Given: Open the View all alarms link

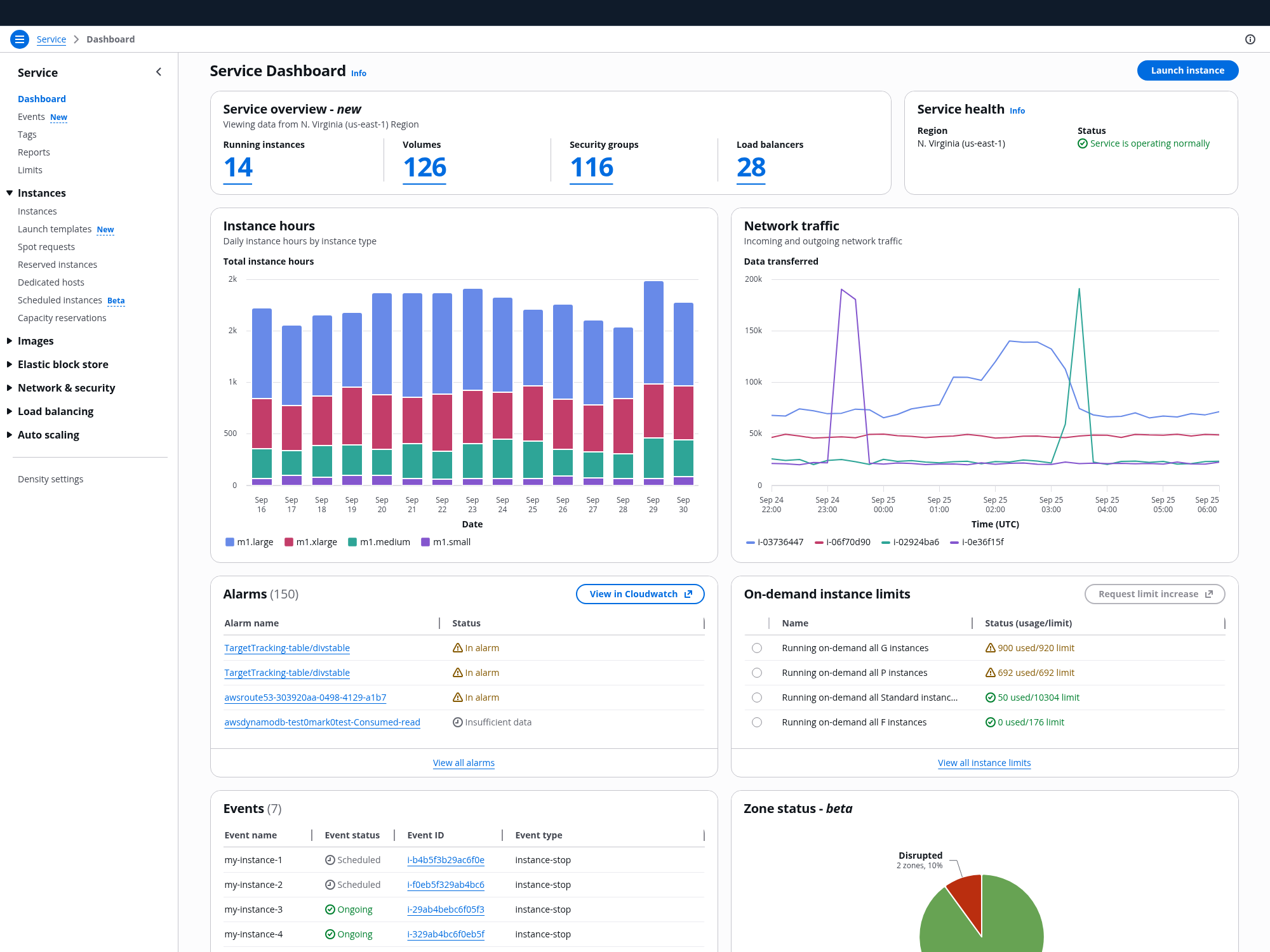Looking at the screenshot, I should tap(464, 763).
